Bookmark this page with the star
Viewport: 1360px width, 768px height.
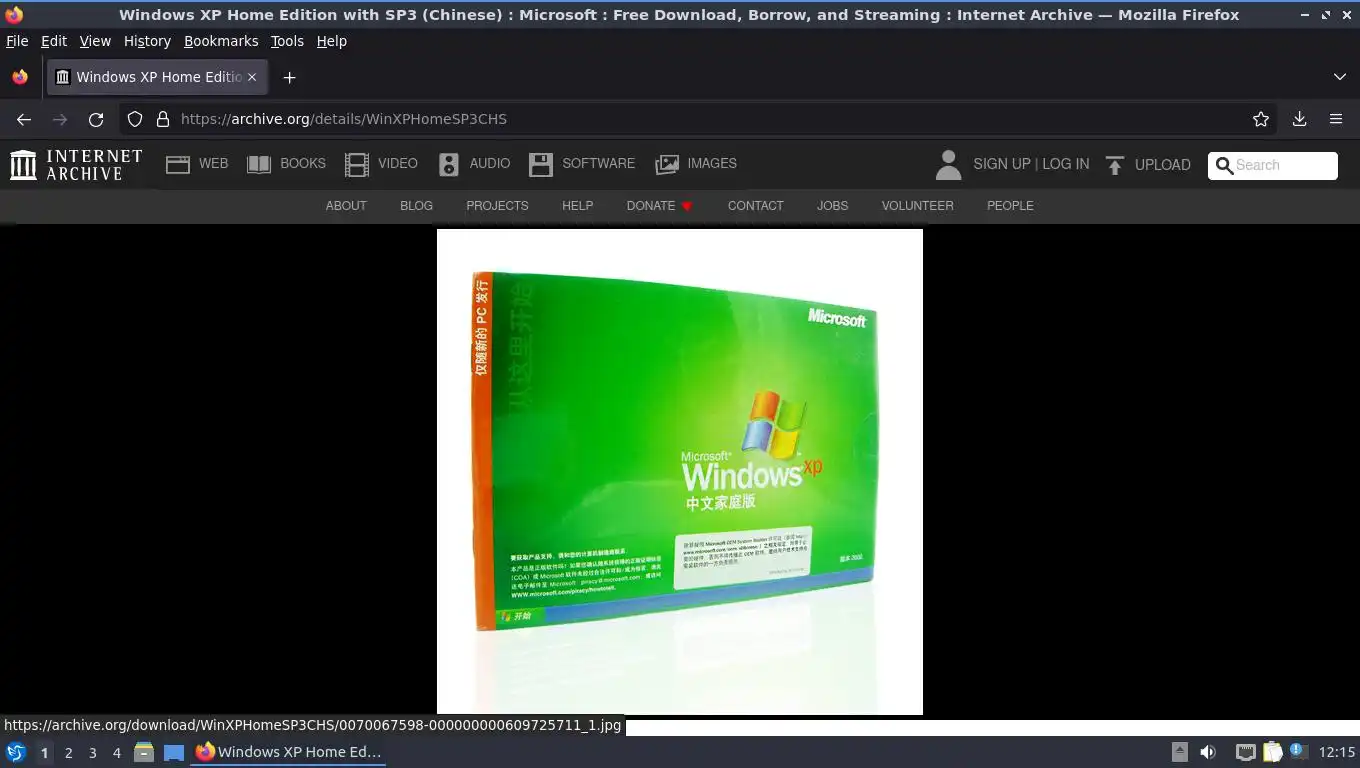[1261, 119]
